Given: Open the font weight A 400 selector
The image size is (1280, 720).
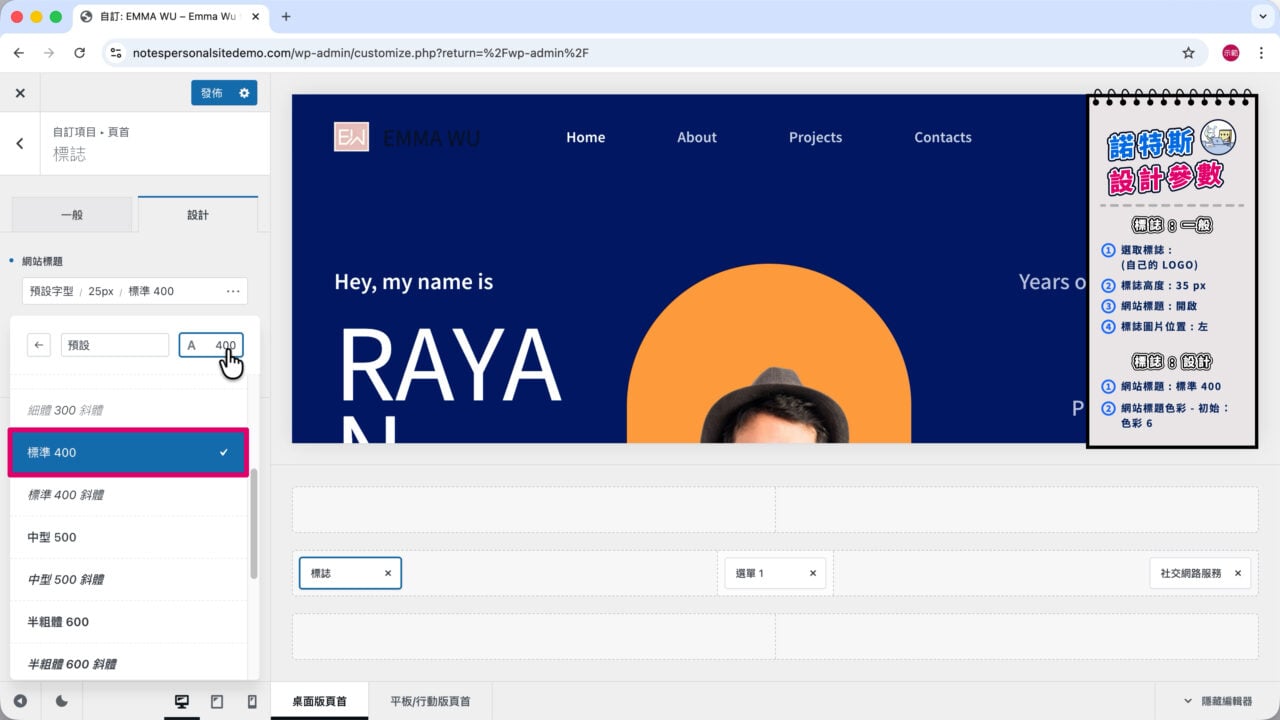Looking at the screenshot, I should pyautogui.click(x=211, y=345).
